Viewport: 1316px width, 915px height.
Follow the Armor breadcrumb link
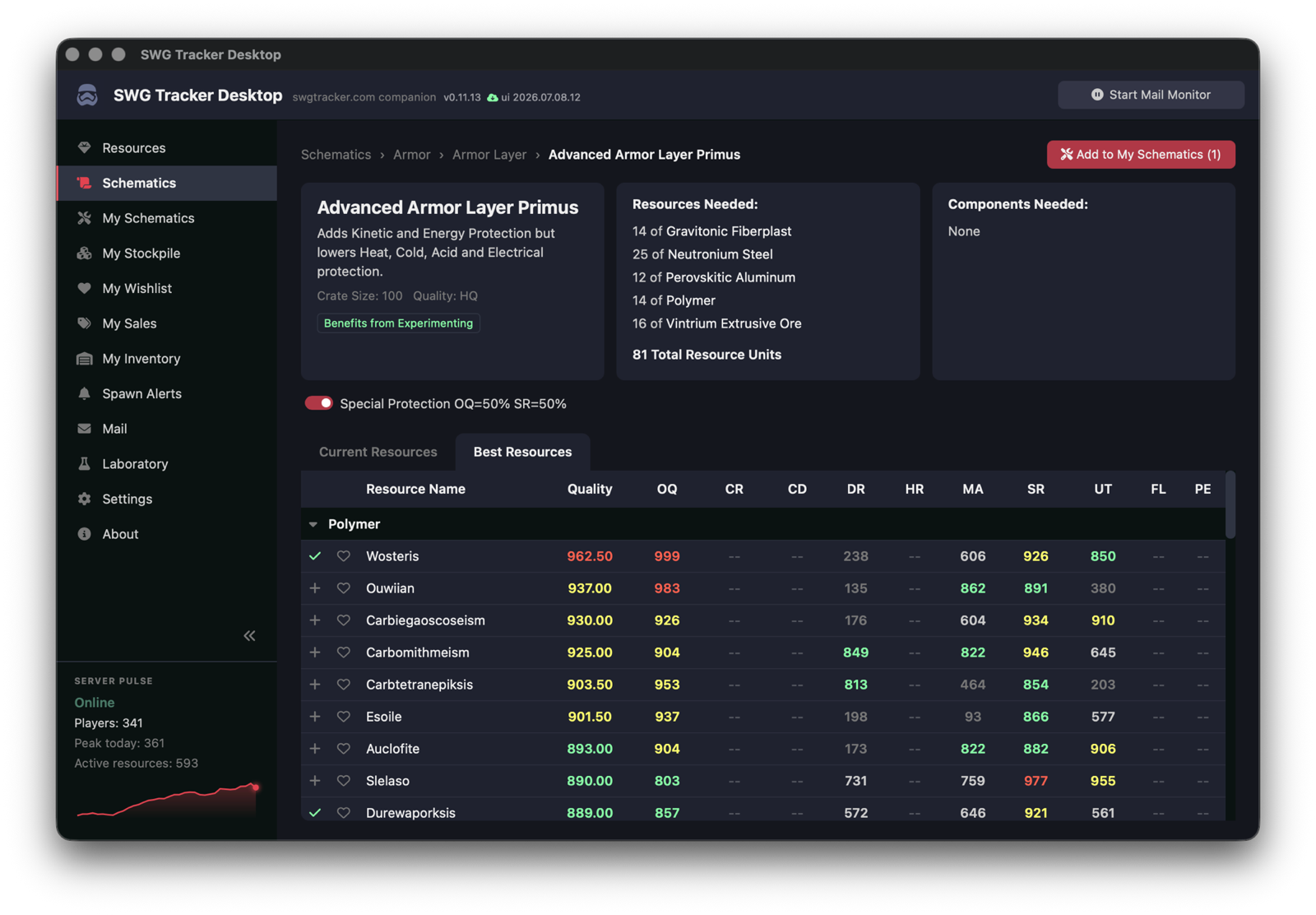tap(411, 155)
